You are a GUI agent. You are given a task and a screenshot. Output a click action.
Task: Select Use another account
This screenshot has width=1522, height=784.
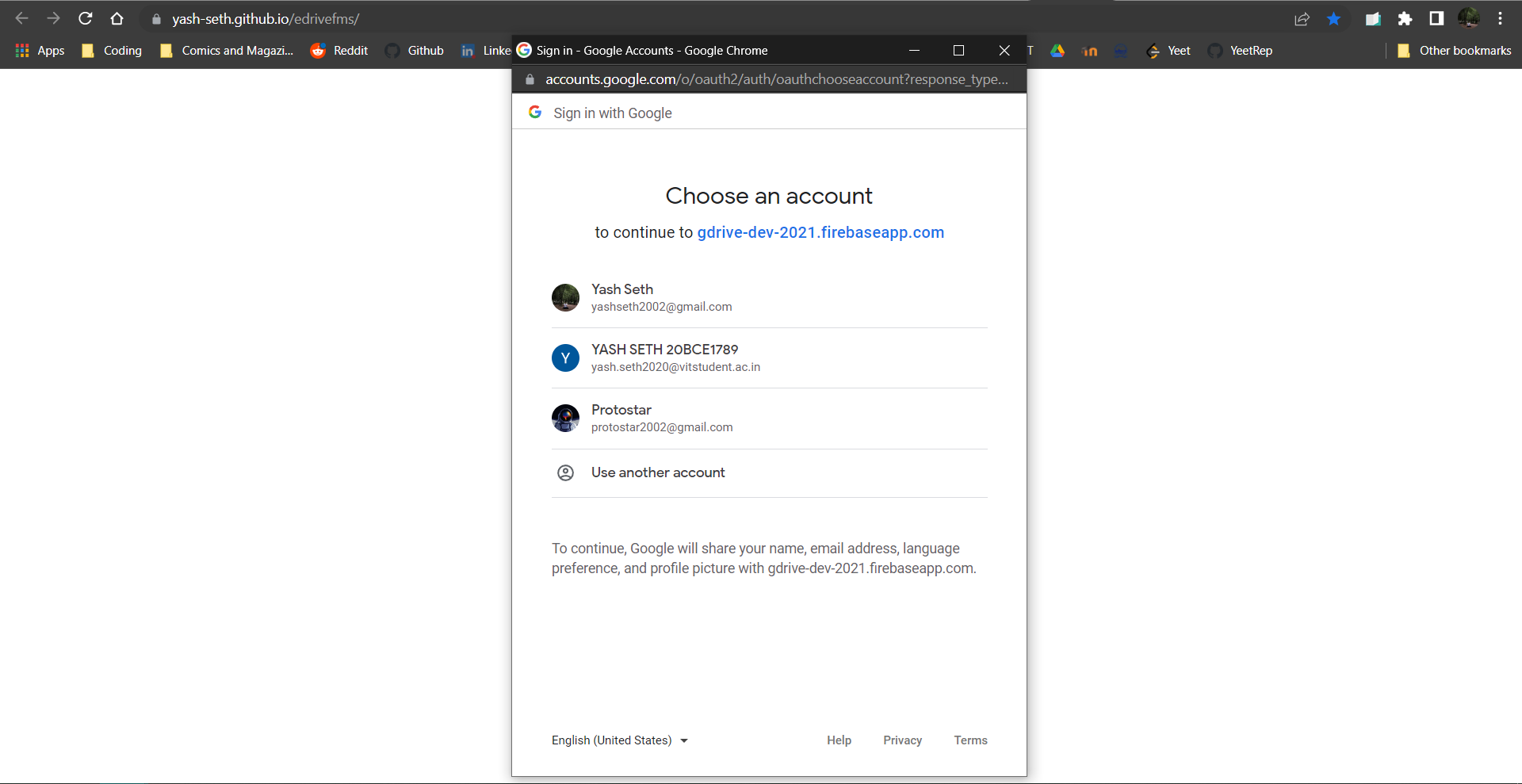770,472
